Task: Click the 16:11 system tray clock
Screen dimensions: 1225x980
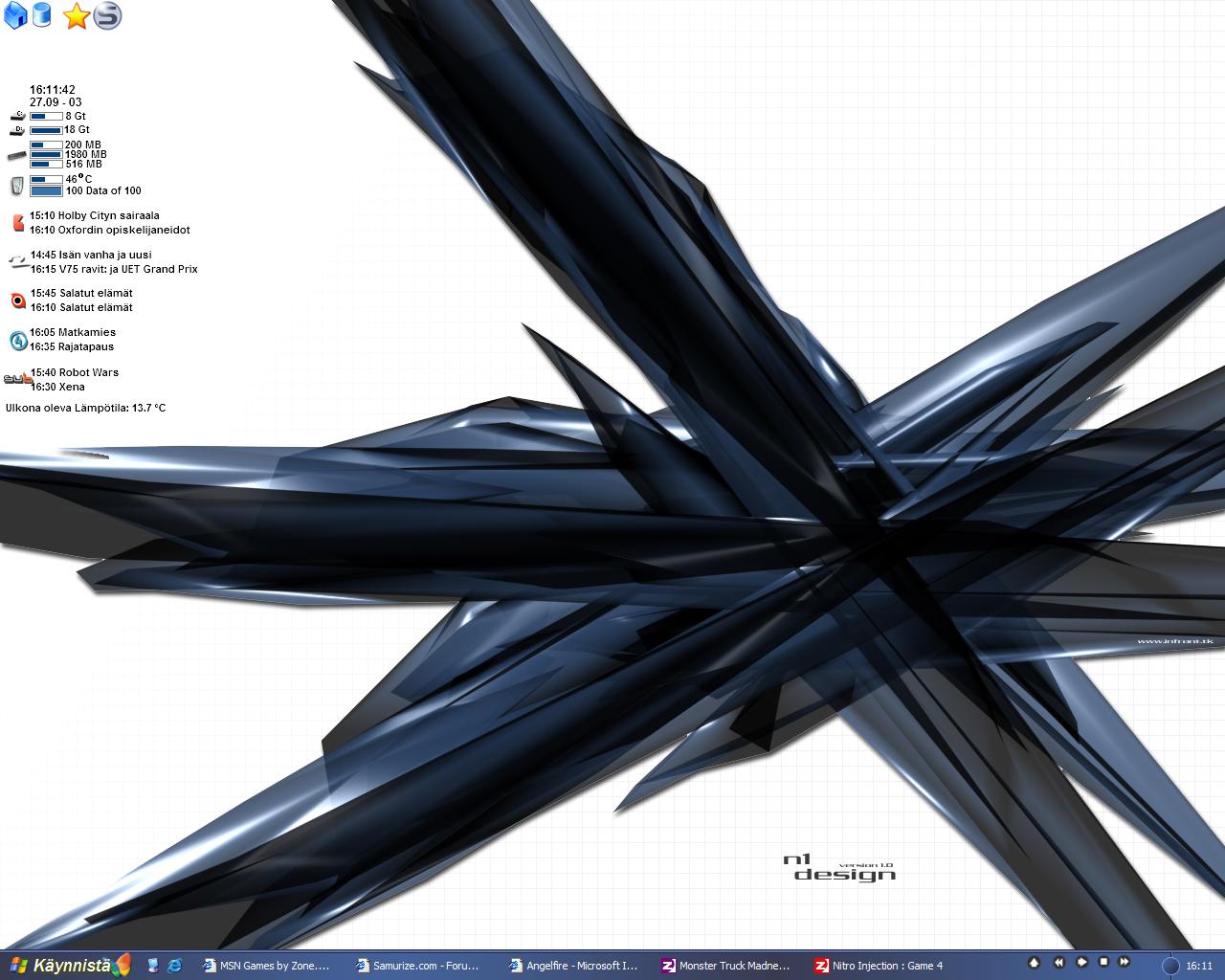Action: (x=1199, y=966)
